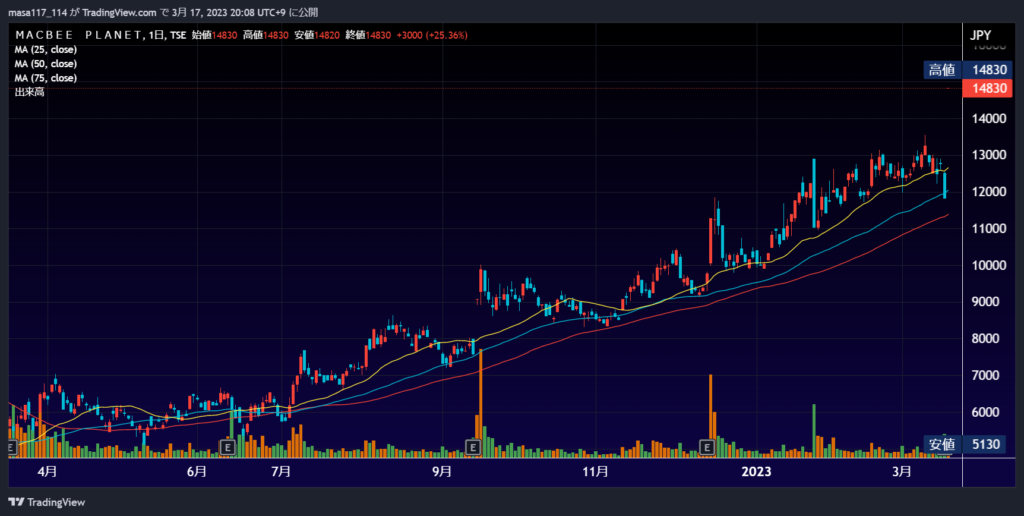Screen dimensions: 1024x516
Task: Click the 9月 time axis label
Action: point(442,472)
